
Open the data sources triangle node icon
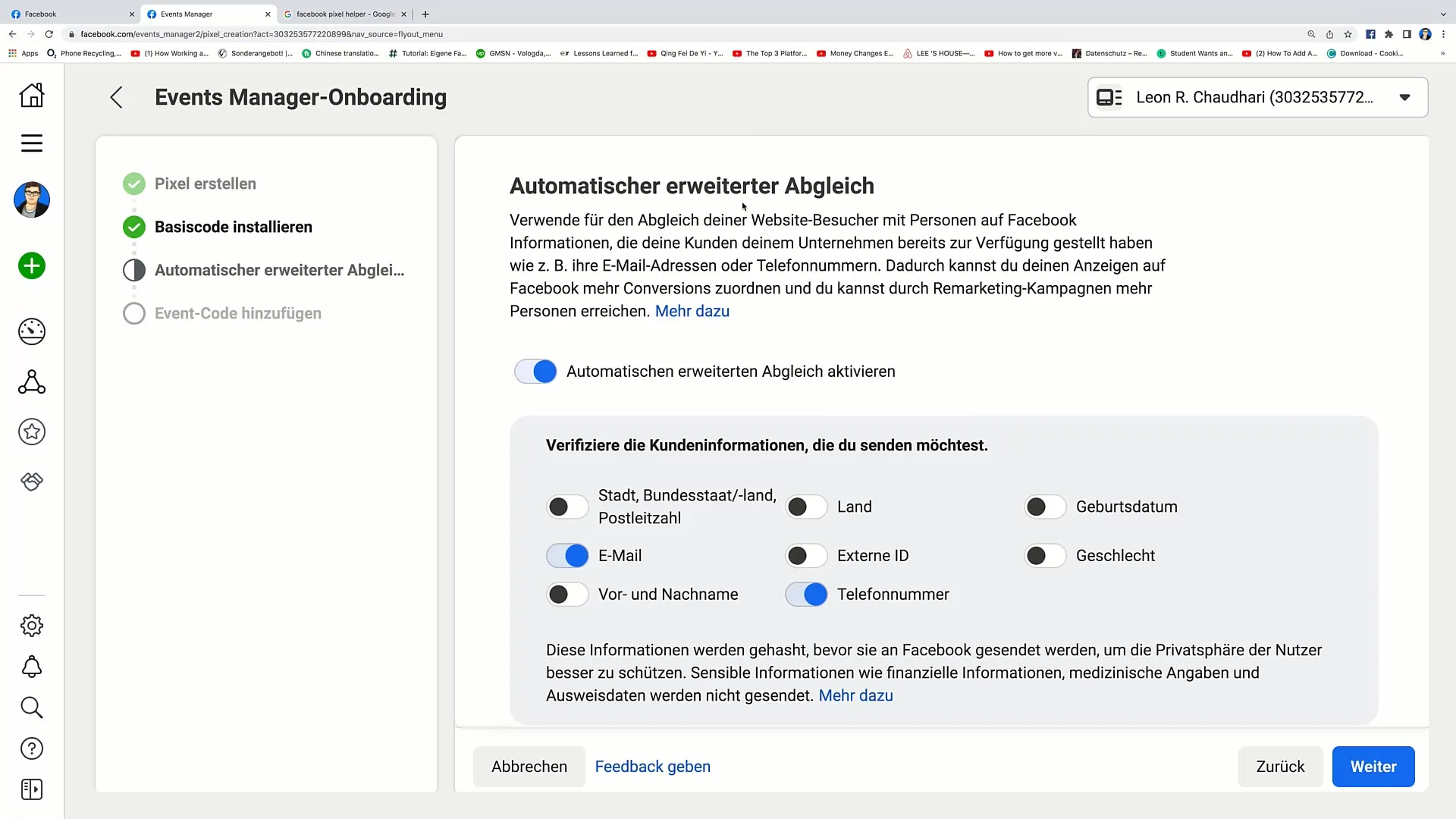(x=32, y=381)
